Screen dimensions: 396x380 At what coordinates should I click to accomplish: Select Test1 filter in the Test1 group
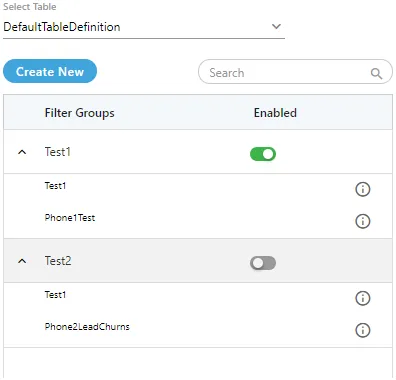(x=55, y=186)
